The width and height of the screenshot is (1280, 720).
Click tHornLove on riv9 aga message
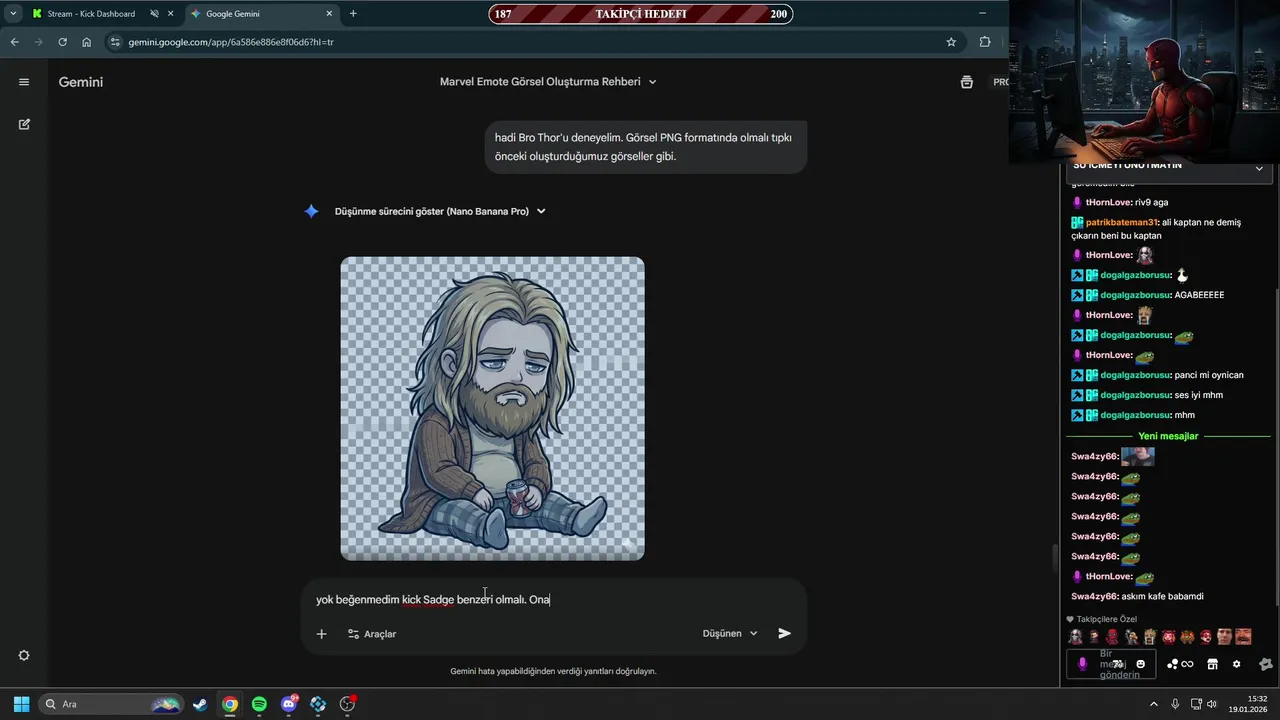pos(1108,202)
